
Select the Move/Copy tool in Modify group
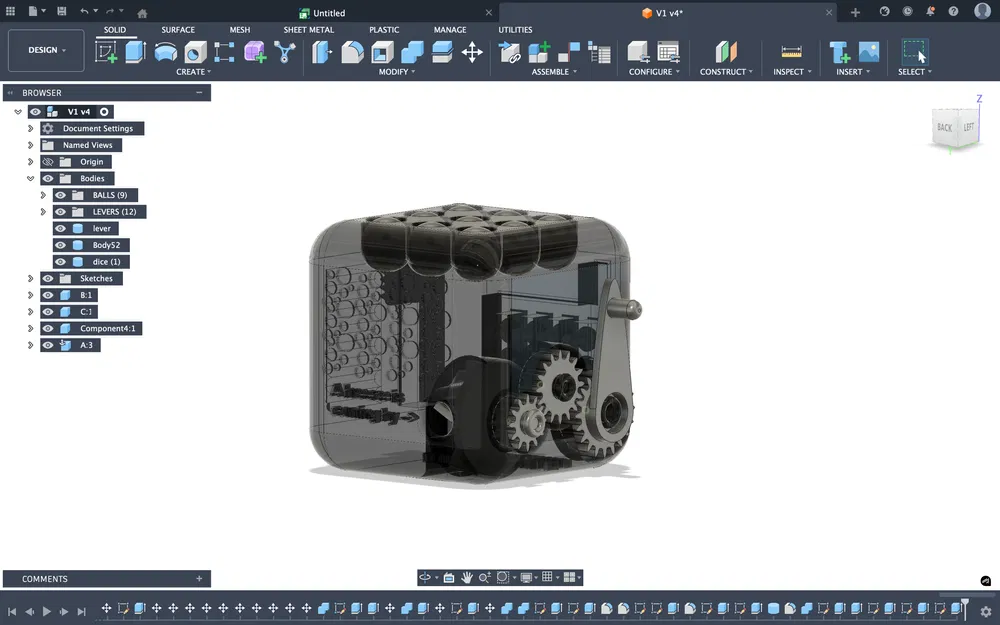(472, 52)
